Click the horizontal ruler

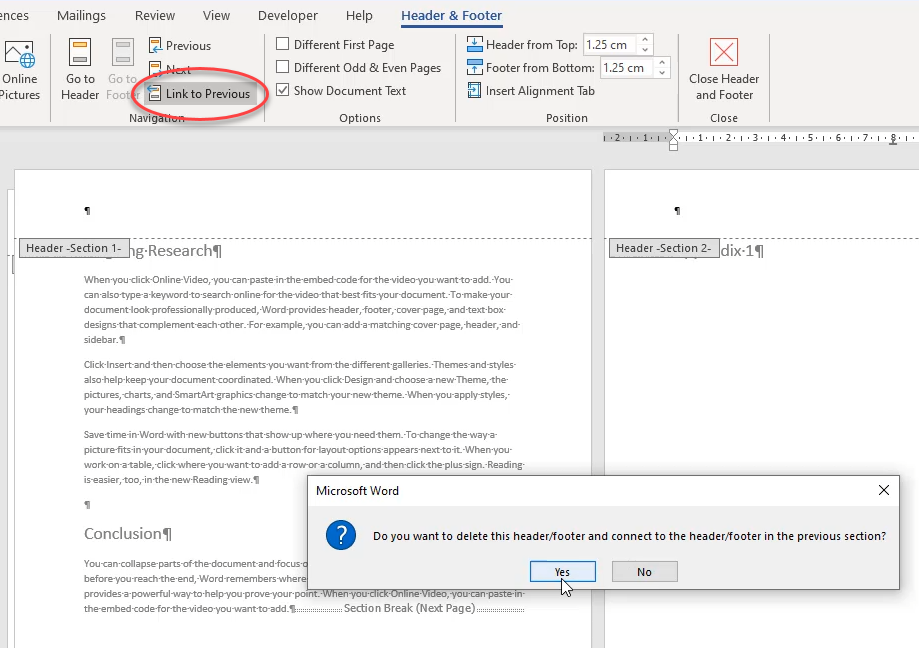(761, 138)
